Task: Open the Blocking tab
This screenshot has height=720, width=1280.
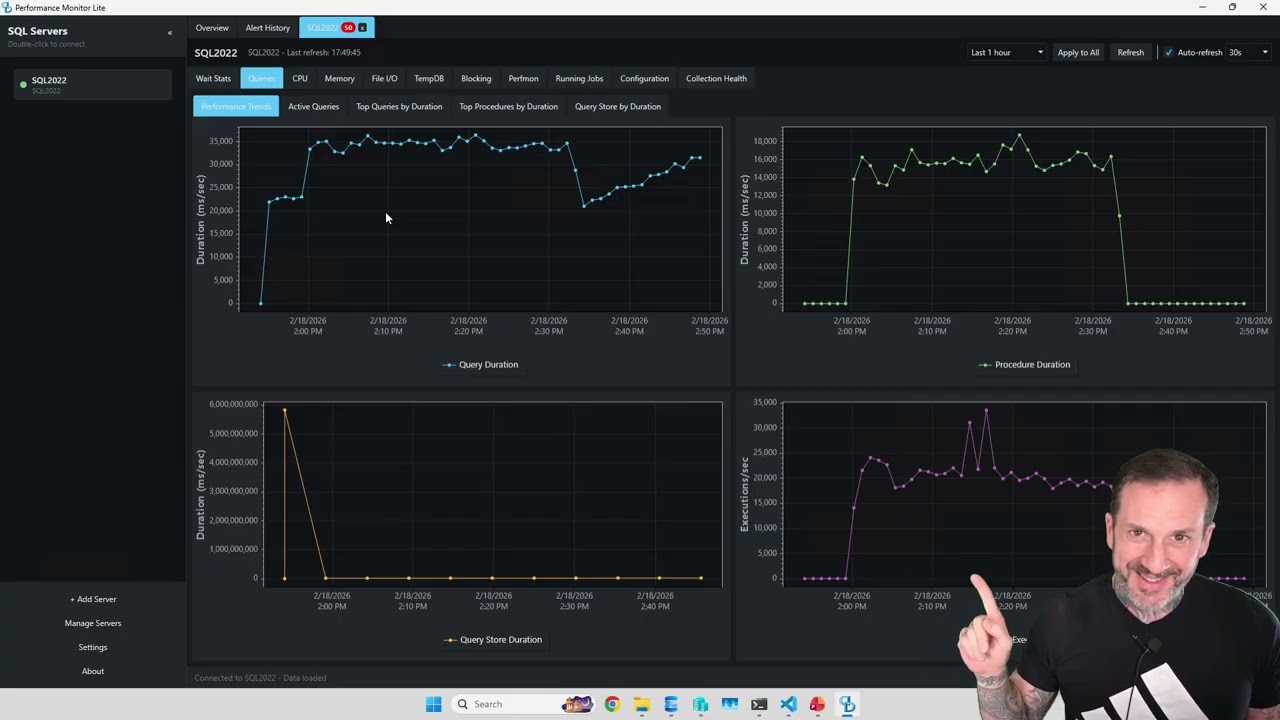Action: [476, 78]
